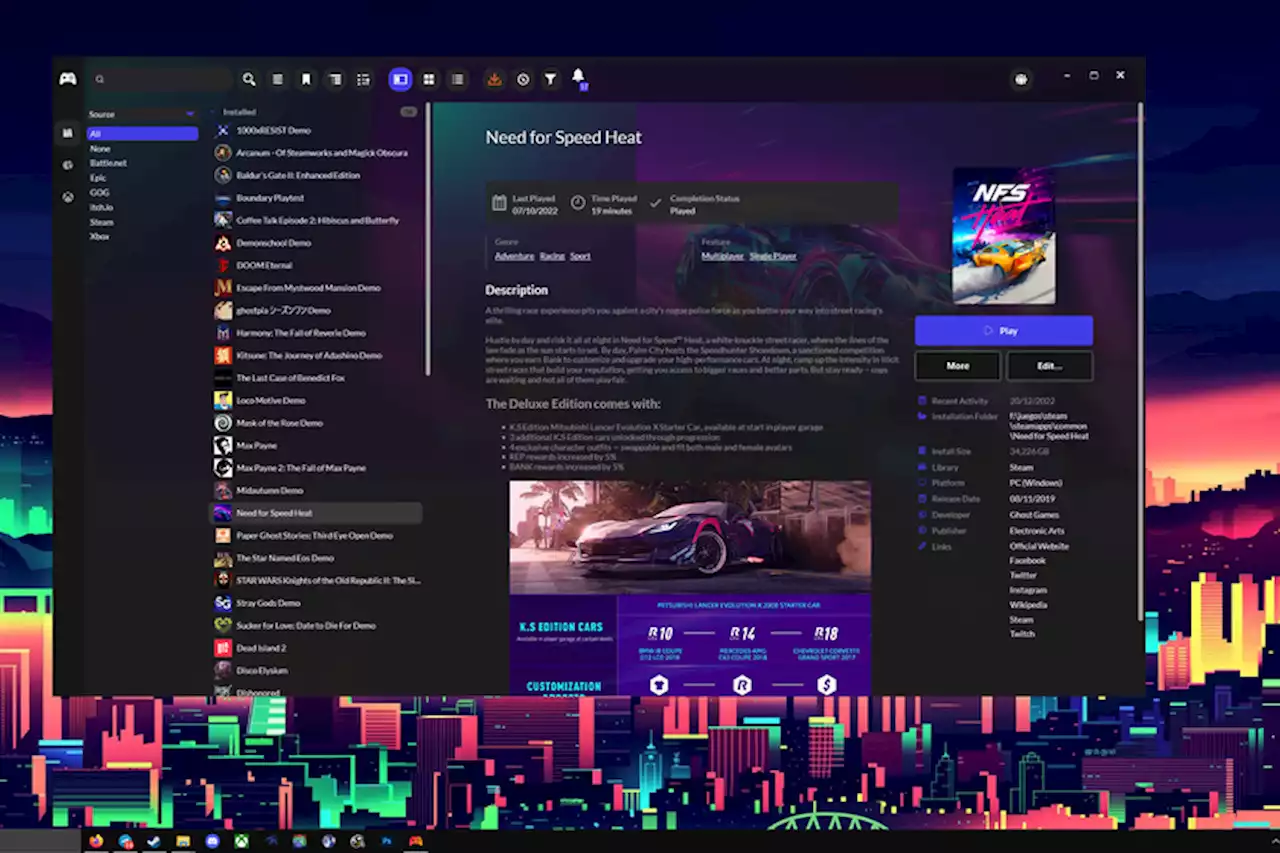The height and width of the screenshot is (853, 1280).
Task: Select the GOG source filter
Action: (99, 192)
